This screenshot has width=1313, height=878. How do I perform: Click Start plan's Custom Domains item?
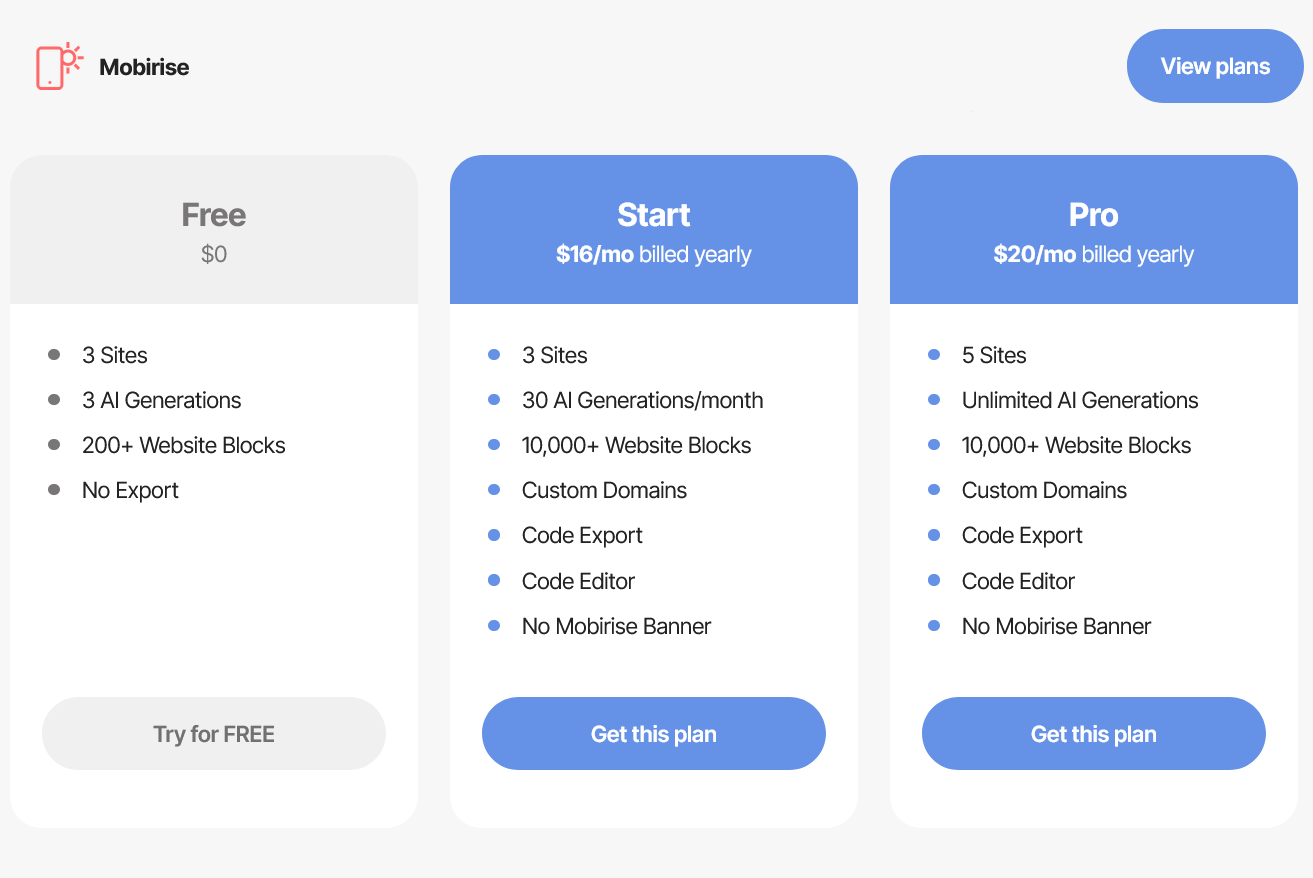(604, 490)
